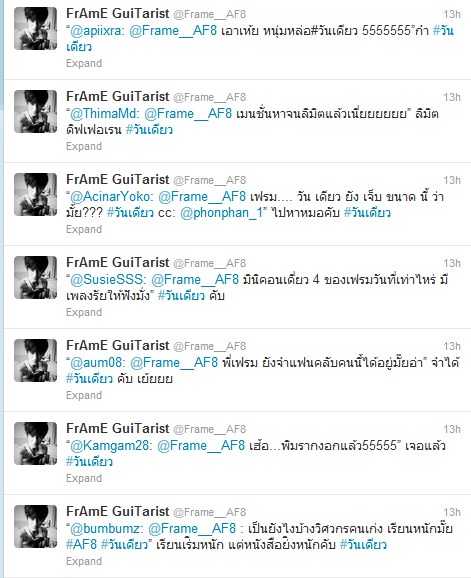471x578 pixels.
Task: Expand the tweet quoting @bumbumz
Action: pyautogui.click(x=84, y=561)
